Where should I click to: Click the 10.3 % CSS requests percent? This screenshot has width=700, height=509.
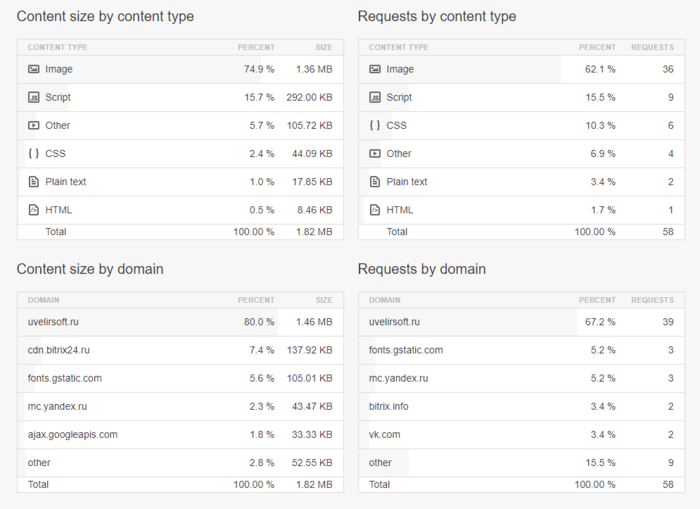tap(600, 125)
